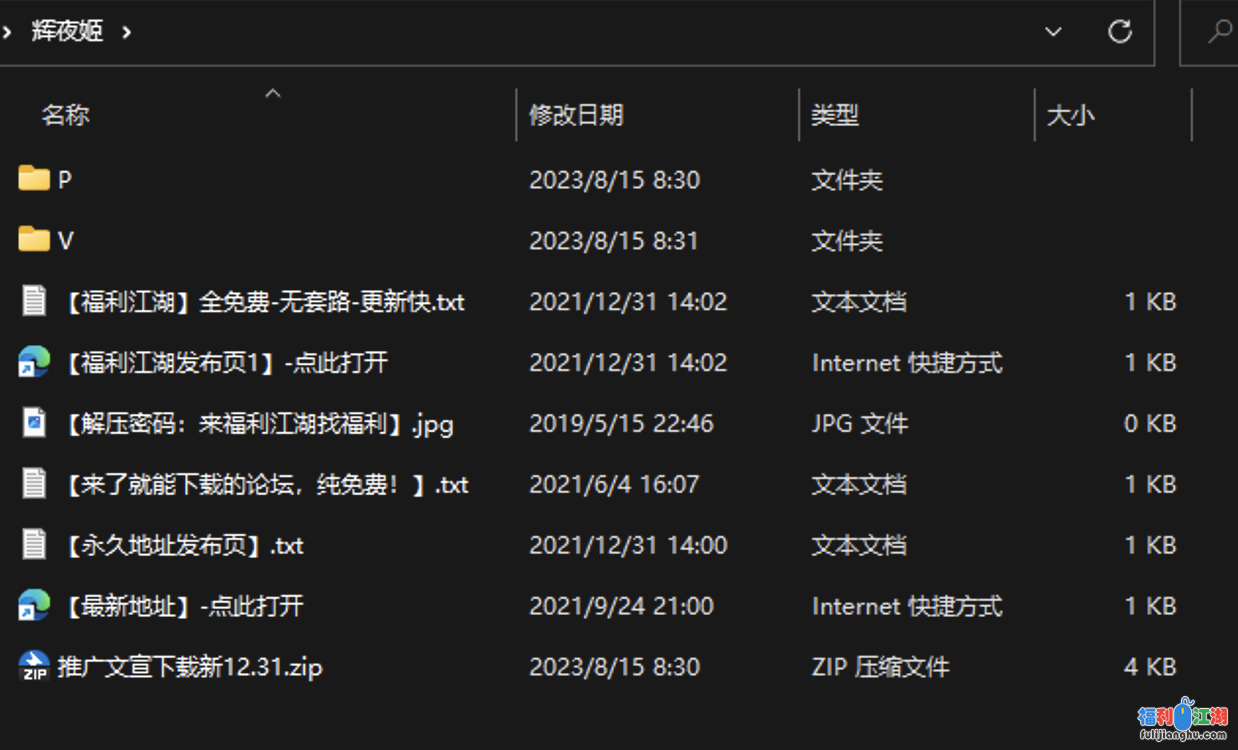The width and height of the screenshot is (1238, 750).
Task: Click the search magnifier icon
Action: coord(1219,31)
